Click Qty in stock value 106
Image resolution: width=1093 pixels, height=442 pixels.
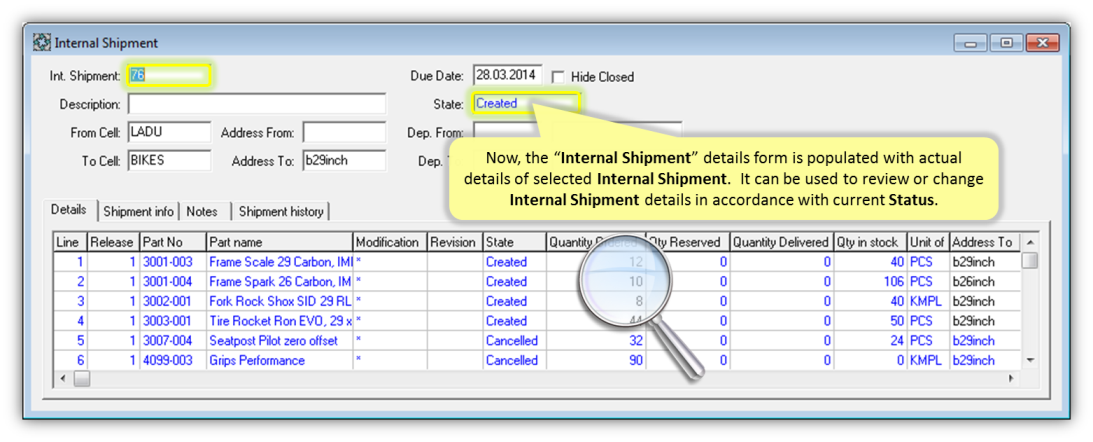coord(870,282)
